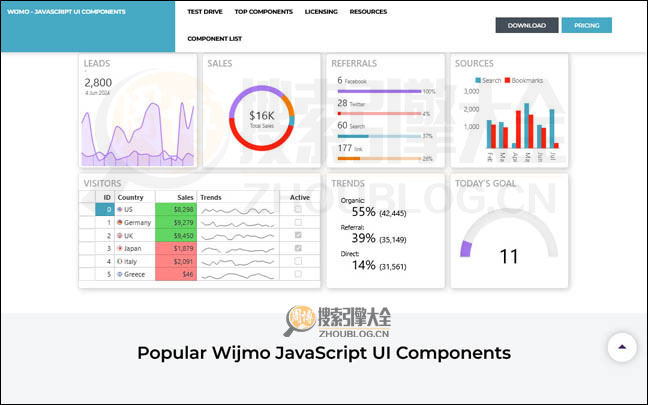
Task: Click the Twitter referral progress bar
Action: point(379,113)
